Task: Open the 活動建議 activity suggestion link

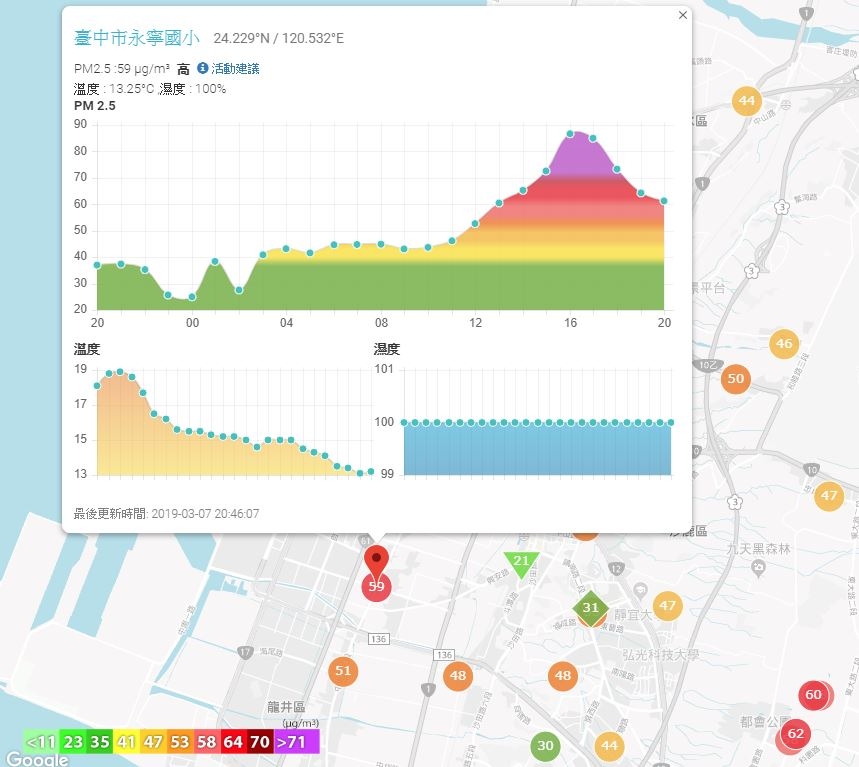Action: pyautogui.click(x=235, y=68)
